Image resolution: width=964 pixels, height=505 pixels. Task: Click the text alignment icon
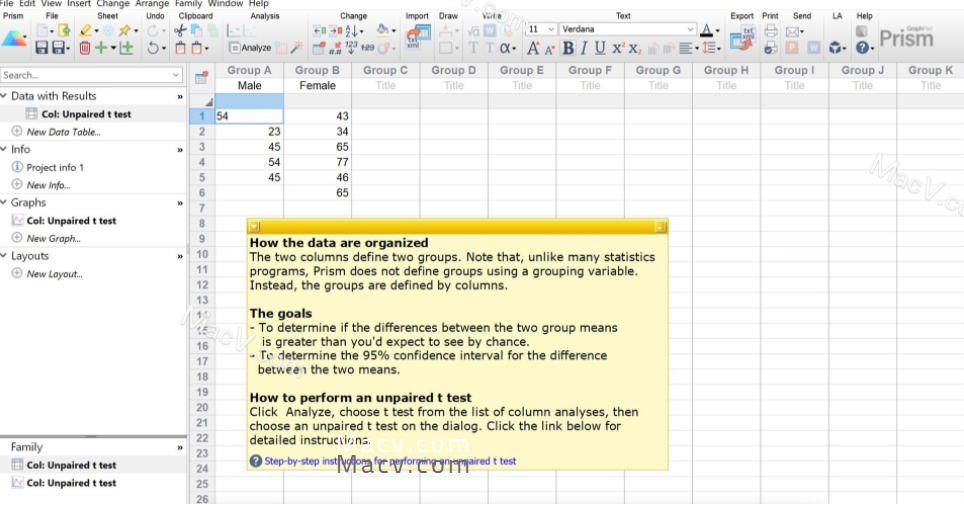click(686, 47)
